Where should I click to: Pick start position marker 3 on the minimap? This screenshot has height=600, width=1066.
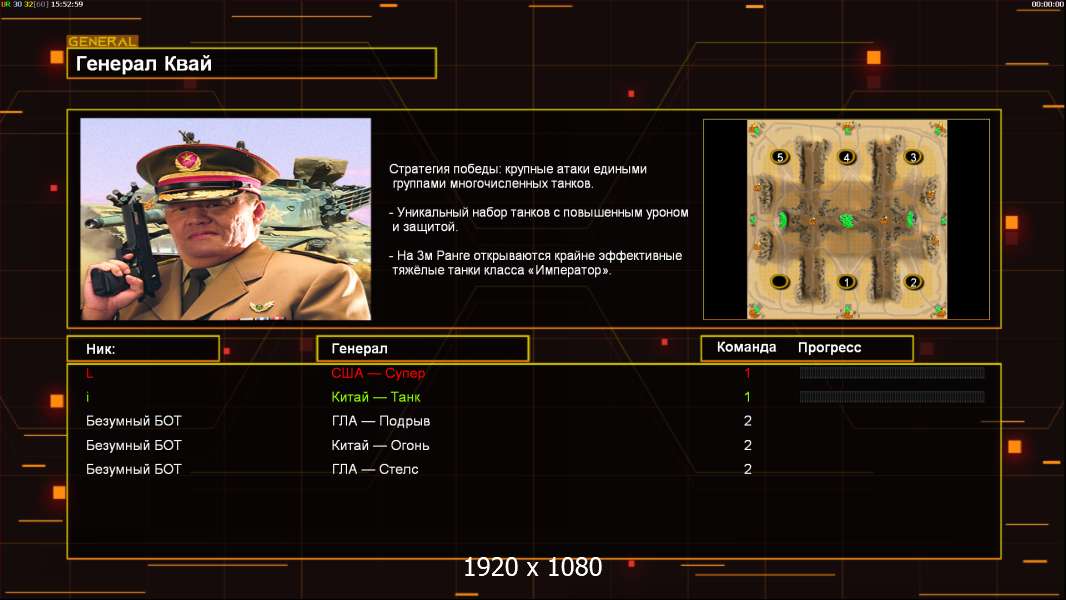[x=913, y=157]
